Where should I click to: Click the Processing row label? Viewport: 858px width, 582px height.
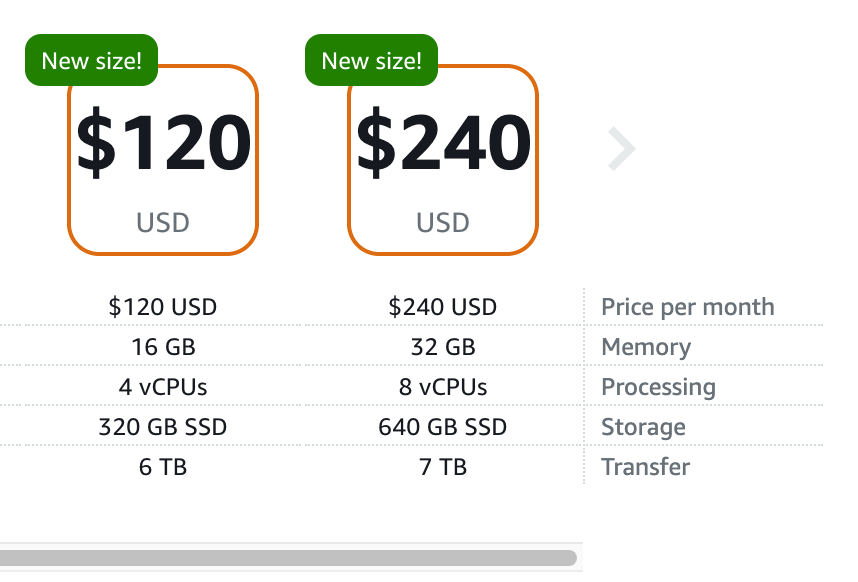click(657, 387)
